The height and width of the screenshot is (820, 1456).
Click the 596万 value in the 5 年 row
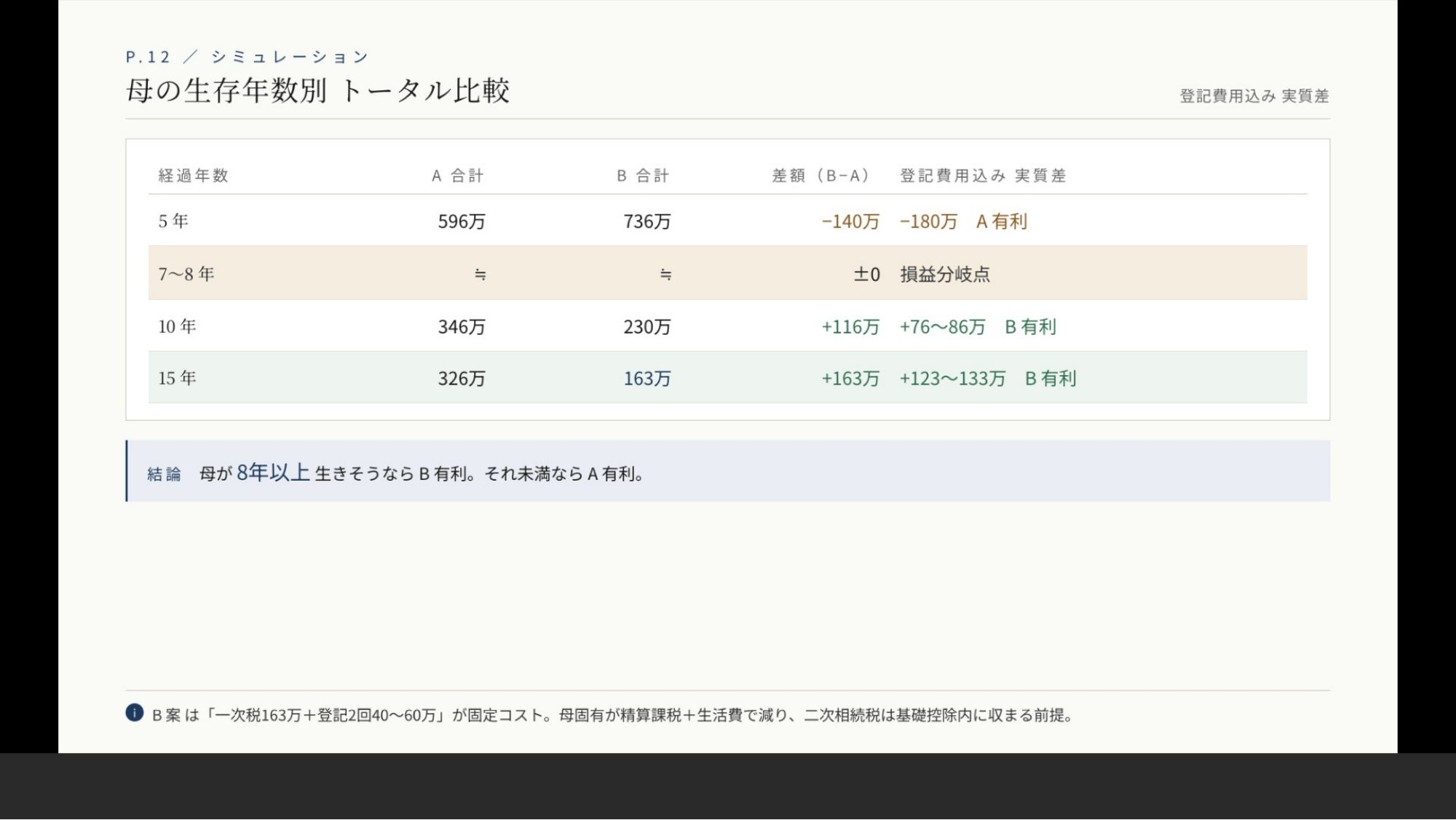coord(462,221)
